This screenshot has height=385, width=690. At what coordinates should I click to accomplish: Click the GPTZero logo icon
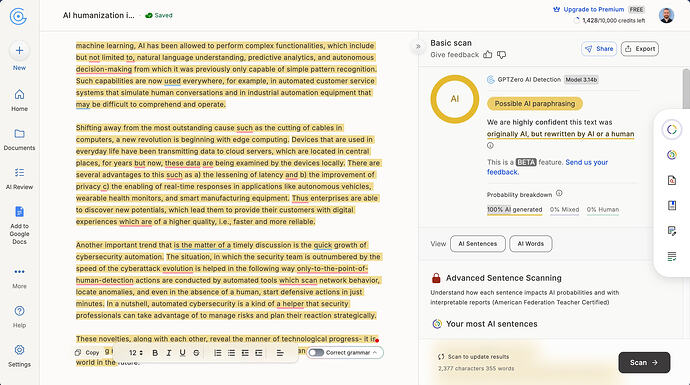point(18,16)
